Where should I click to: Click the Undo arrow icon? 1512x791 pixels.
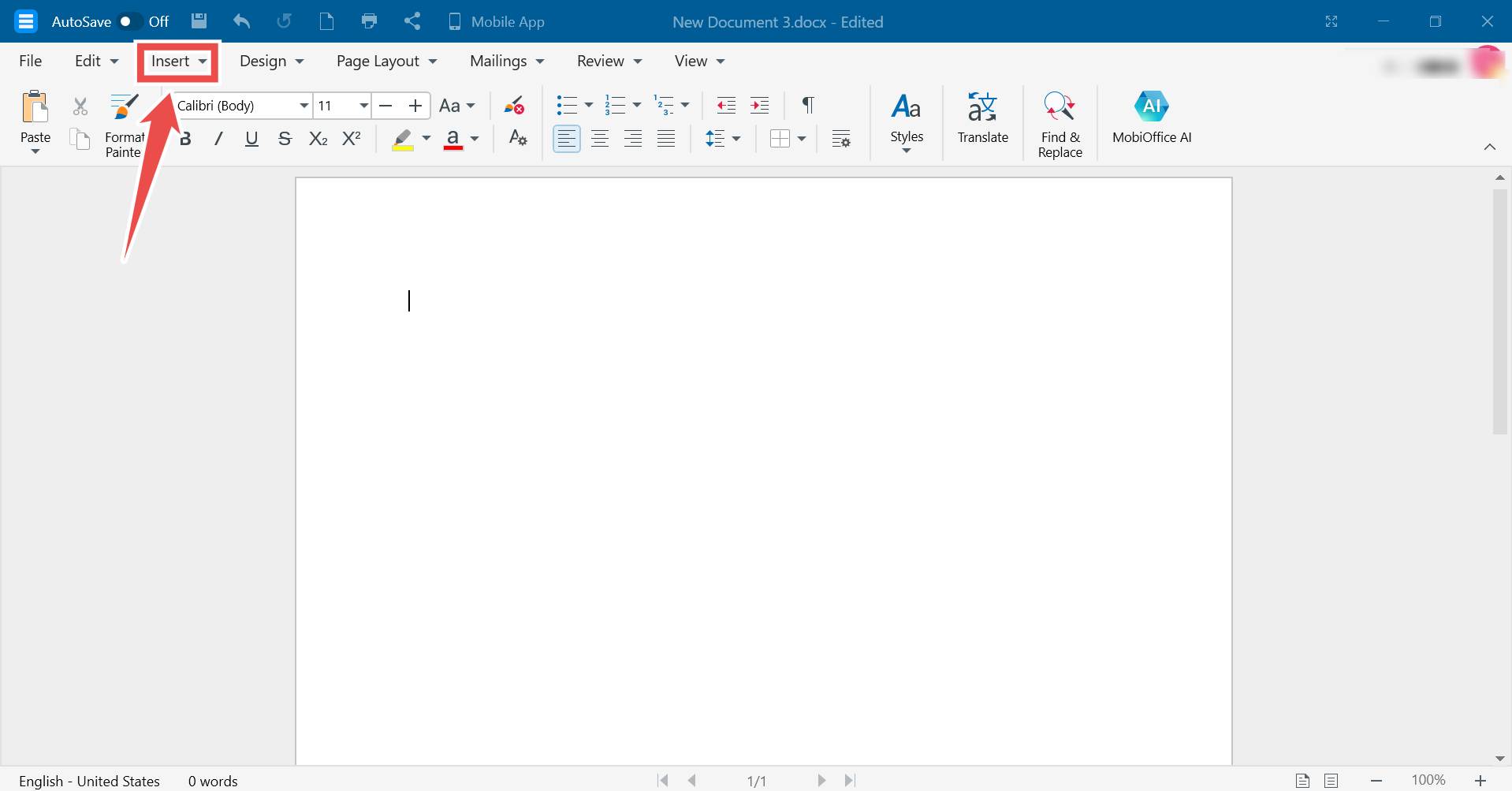242,21
